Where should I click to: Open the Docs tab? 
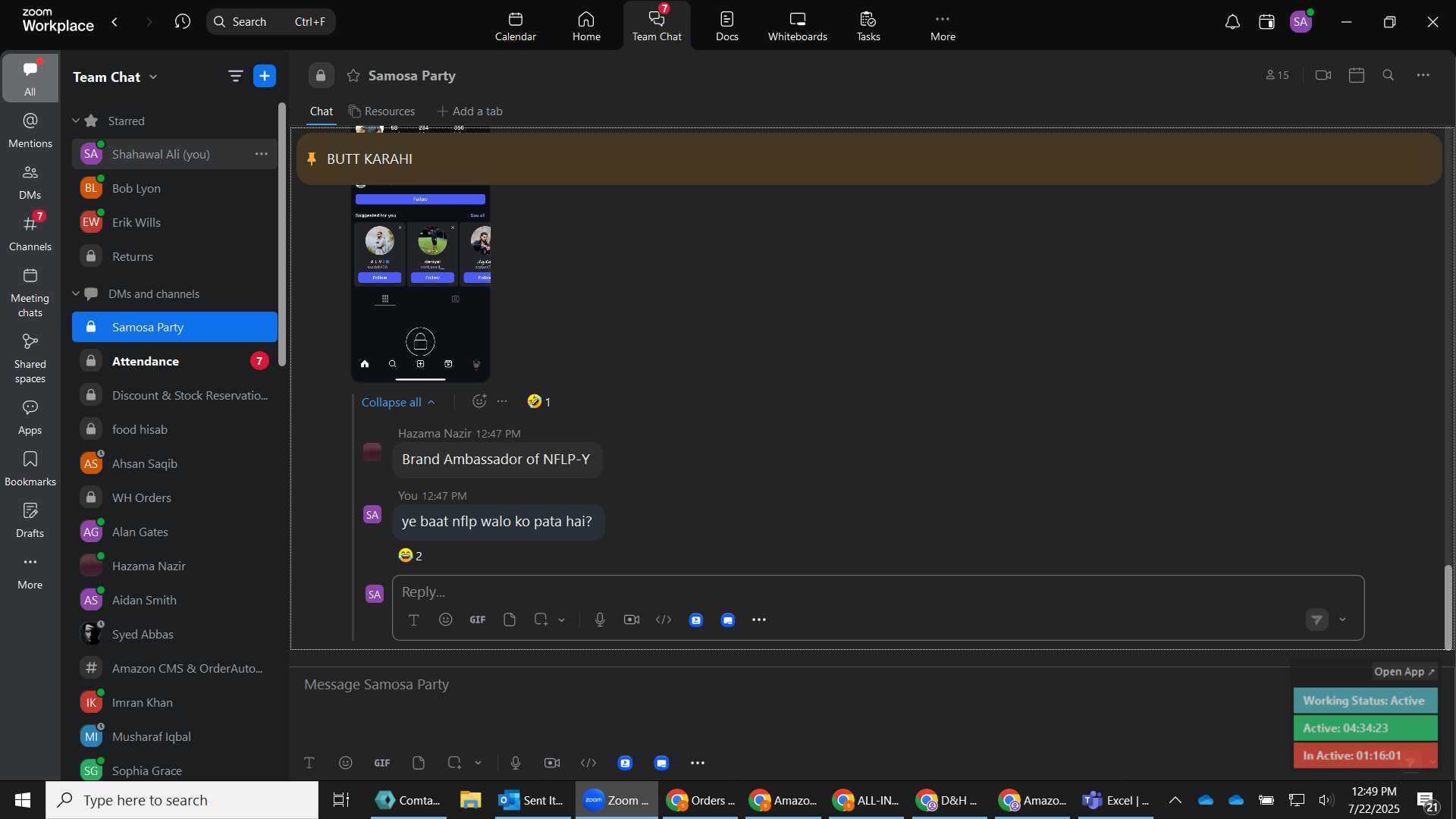pyautogui.click(x=726, y=26)
